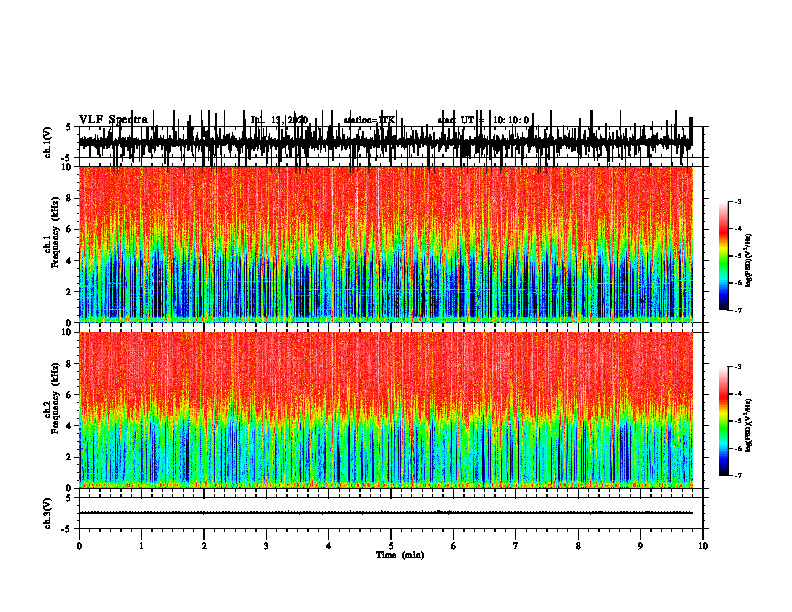Image resolution: width=792 pixels, height=612 pixels.
Task: Click the -7 label on ch.2 colorbar
Action: pyautogui.click(x=737, y=475)
